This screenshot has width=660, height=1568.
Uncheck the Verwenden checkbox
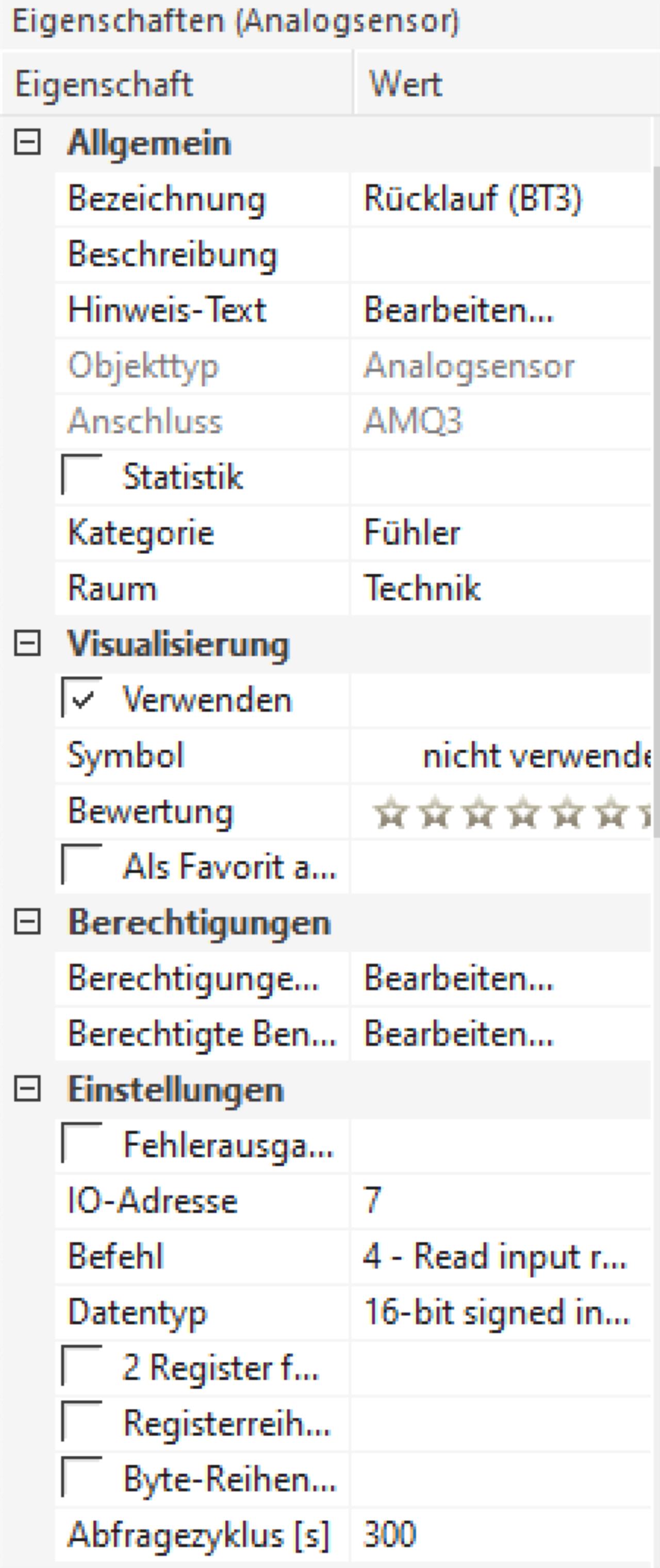pyautogui.click(x=81, y=698)
